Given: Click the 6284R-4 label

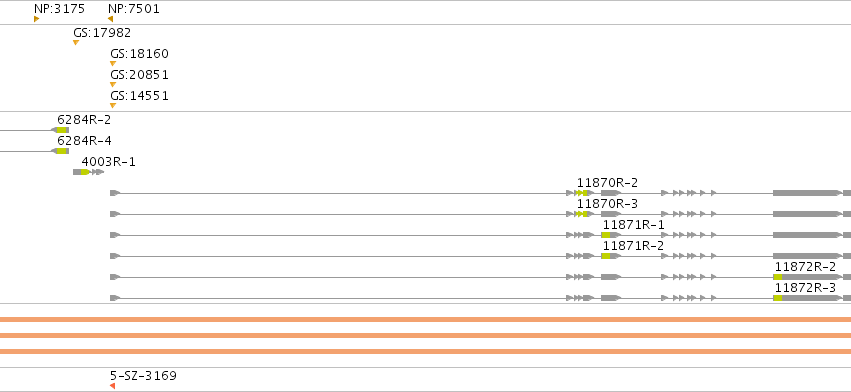Looking at the screenshot, I should coord(84,141).
